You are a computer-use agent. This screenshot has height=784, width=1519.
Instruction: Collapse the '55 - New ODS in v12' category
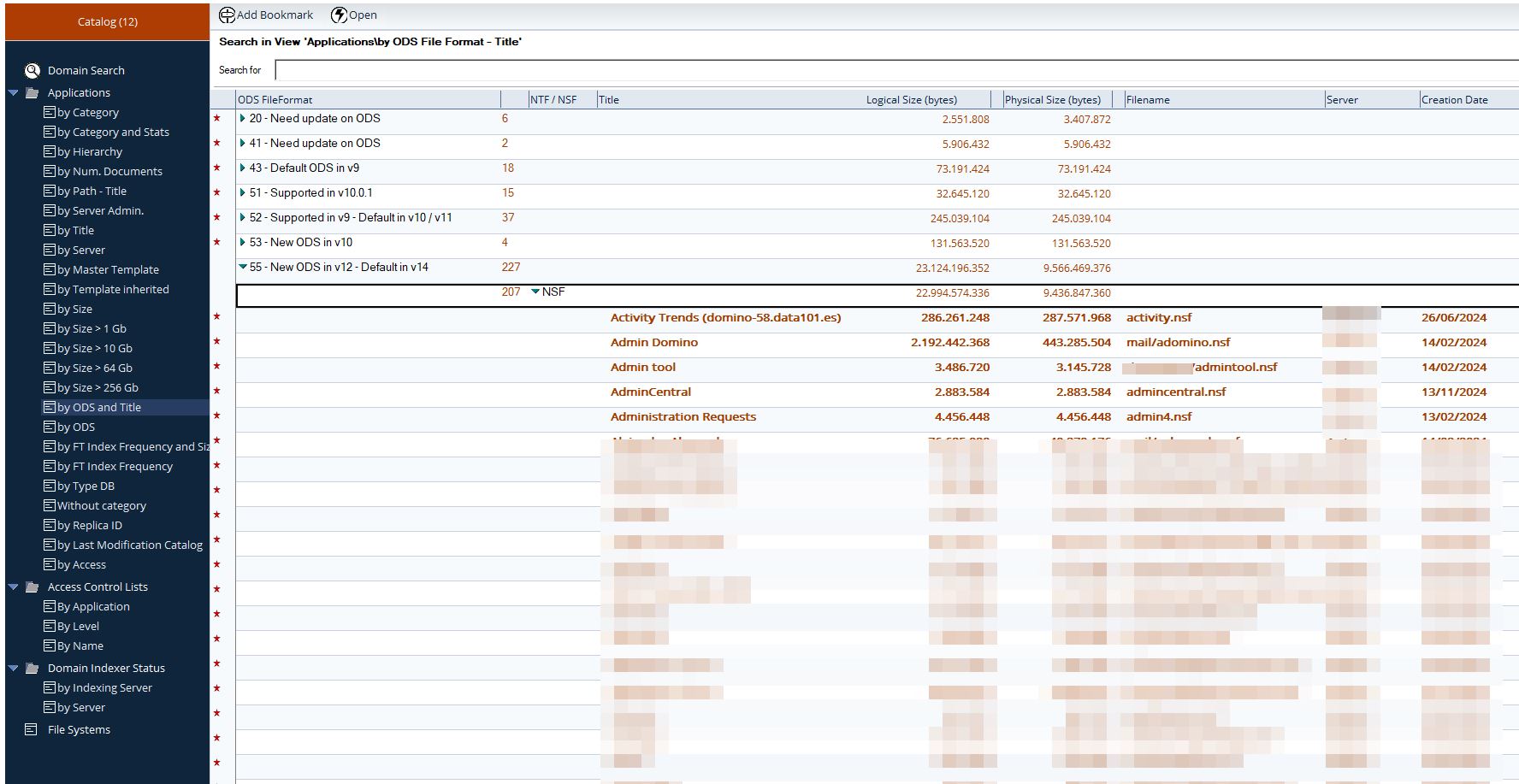pos(243,268)
